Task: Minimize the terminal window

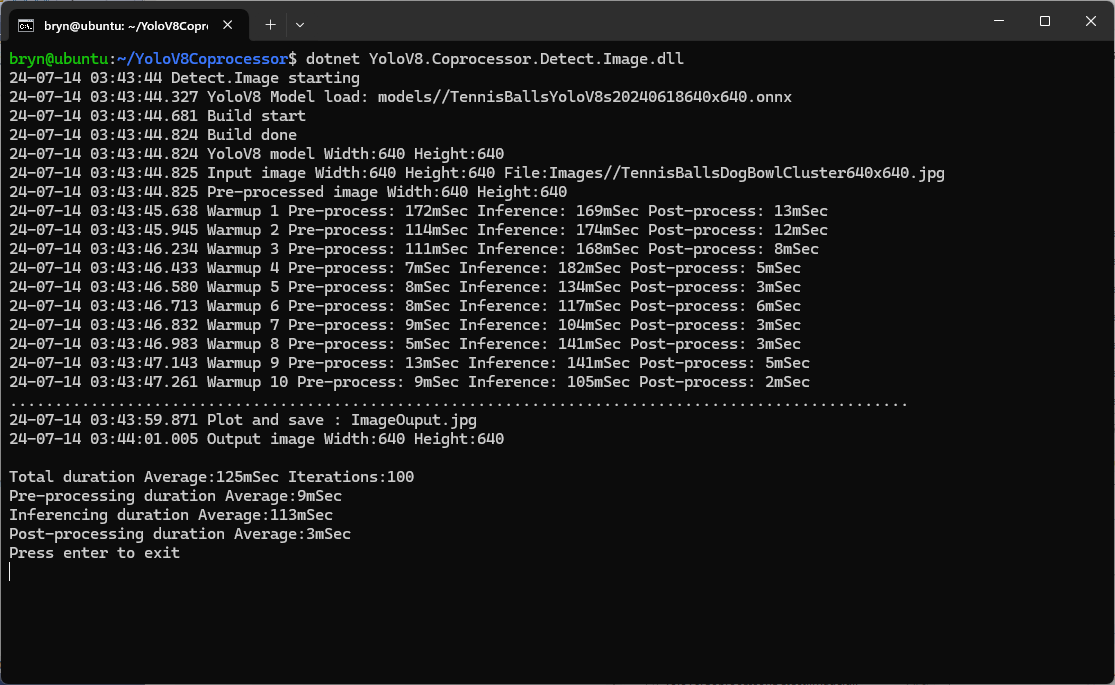Action: tap(999, 21)
